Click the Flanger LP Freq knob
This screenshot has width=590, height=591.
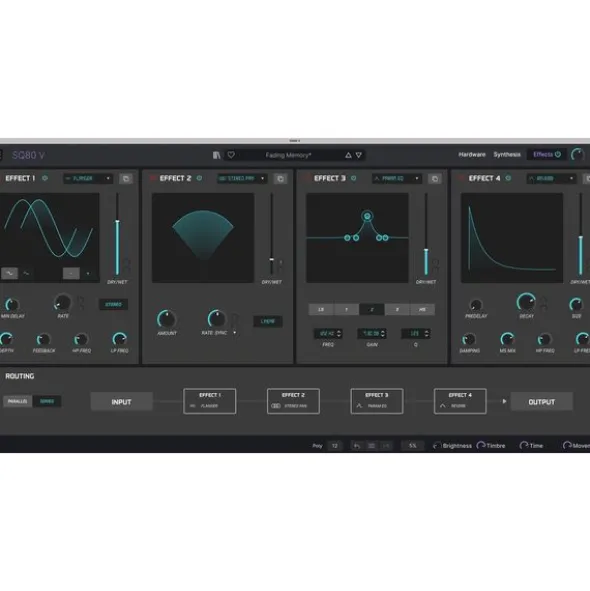pos(120,339)
